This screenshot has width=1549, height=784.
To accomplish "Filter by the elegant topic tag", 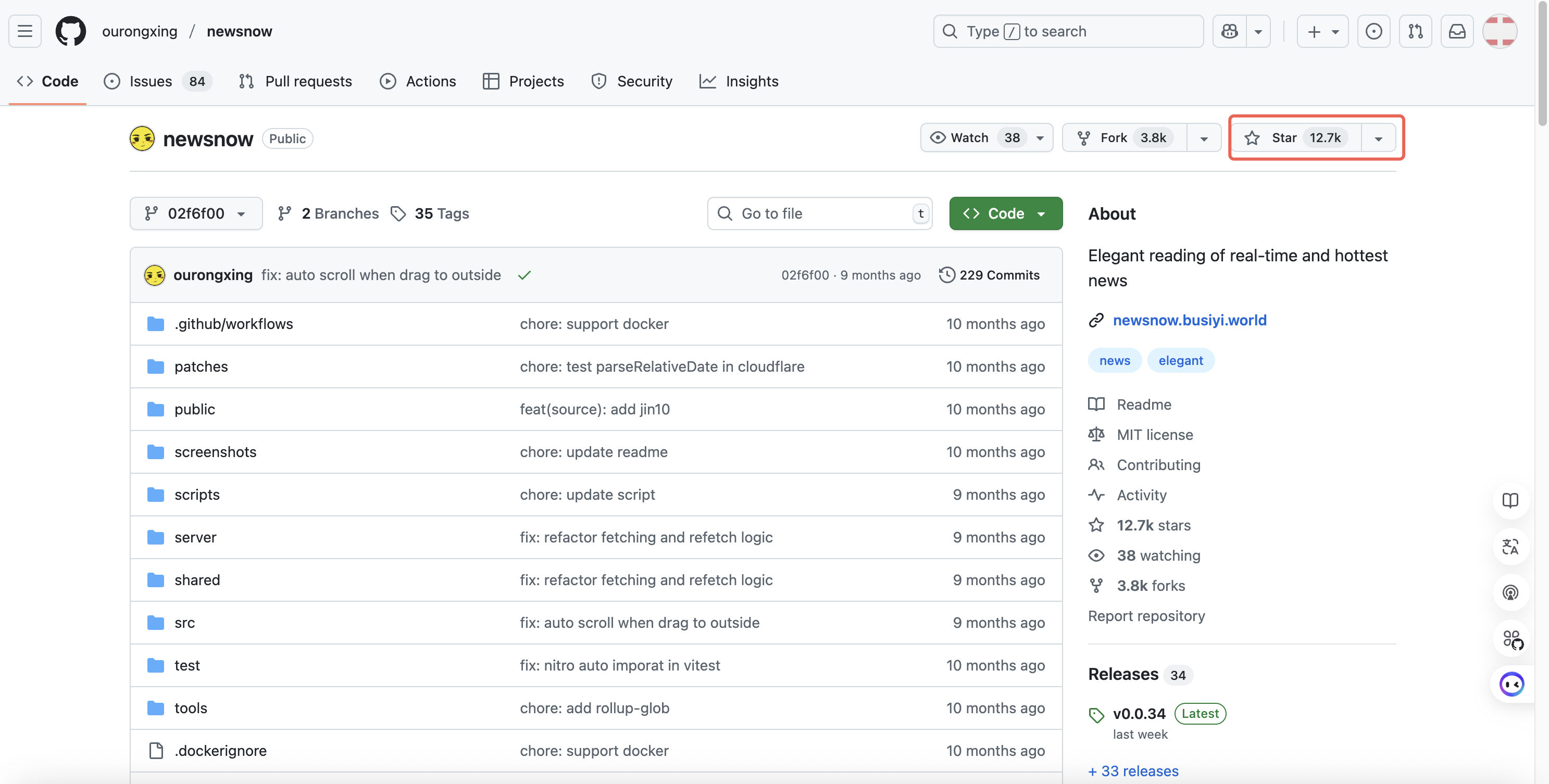I will (1180, 361).
